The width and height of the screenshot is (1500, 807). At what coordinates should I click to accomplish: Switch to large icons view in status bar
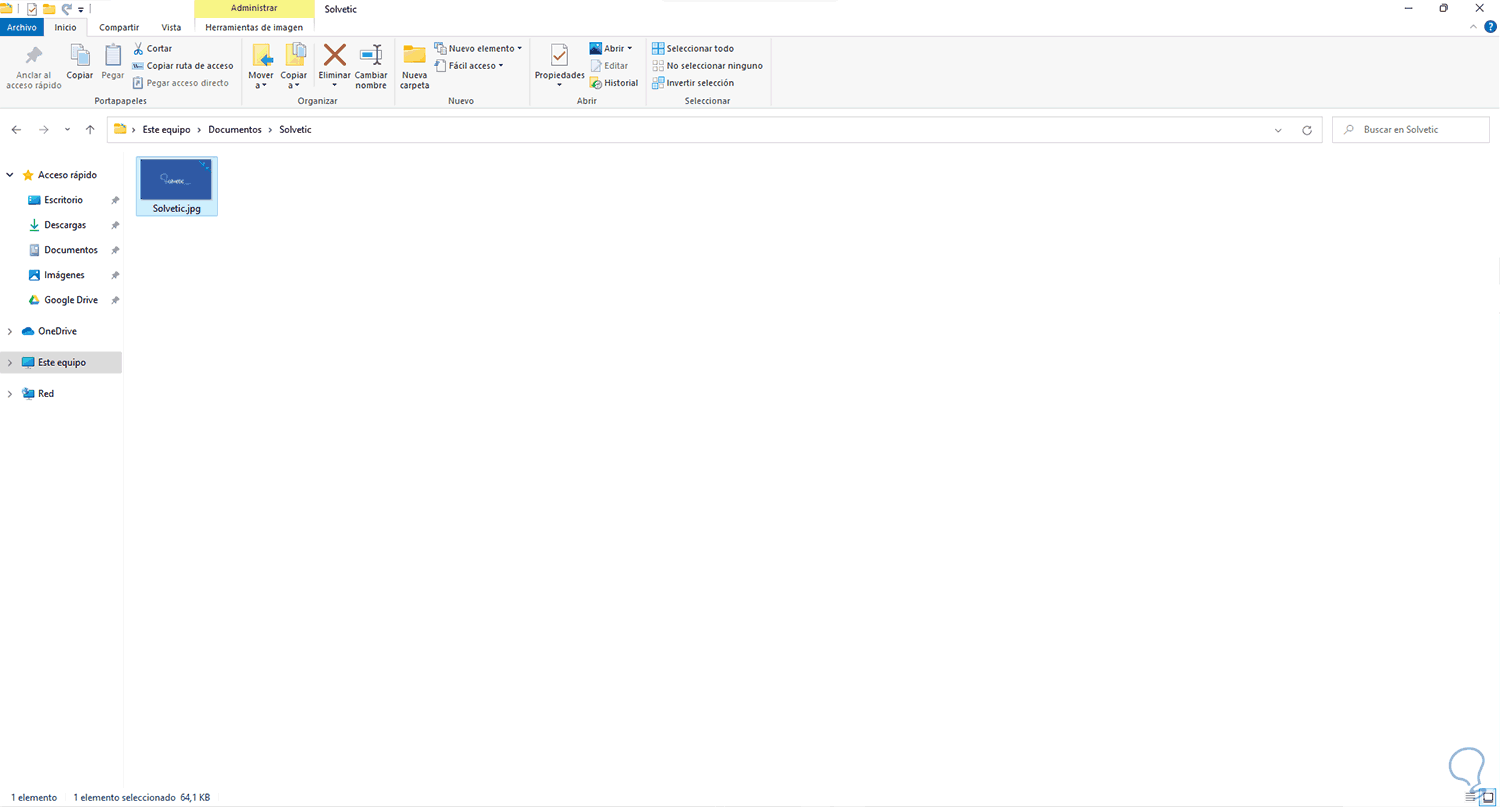click(x=1487, y=797)
